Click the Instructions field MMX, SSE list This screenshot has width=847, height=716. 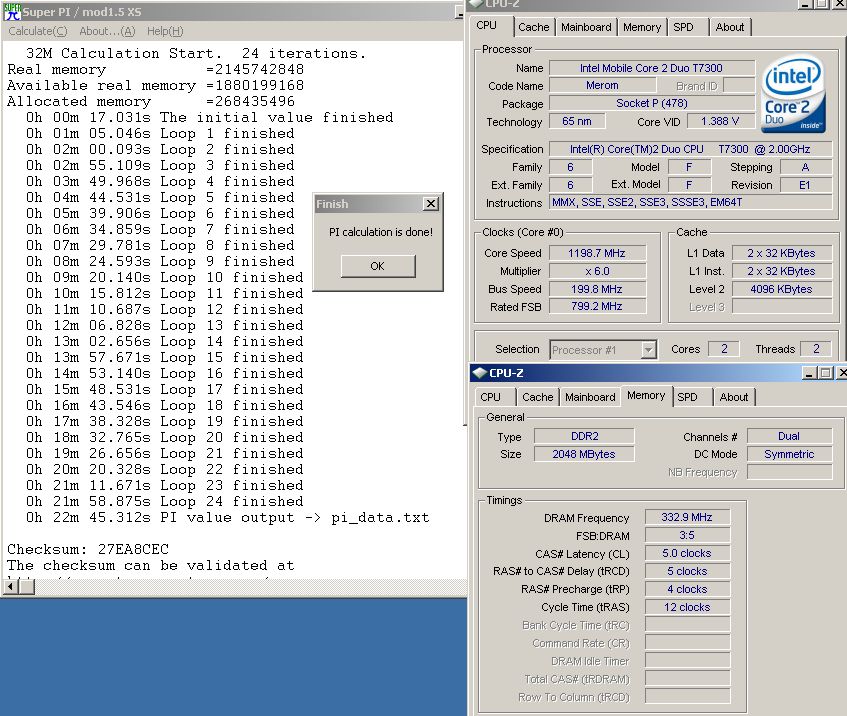click(690, 202)
